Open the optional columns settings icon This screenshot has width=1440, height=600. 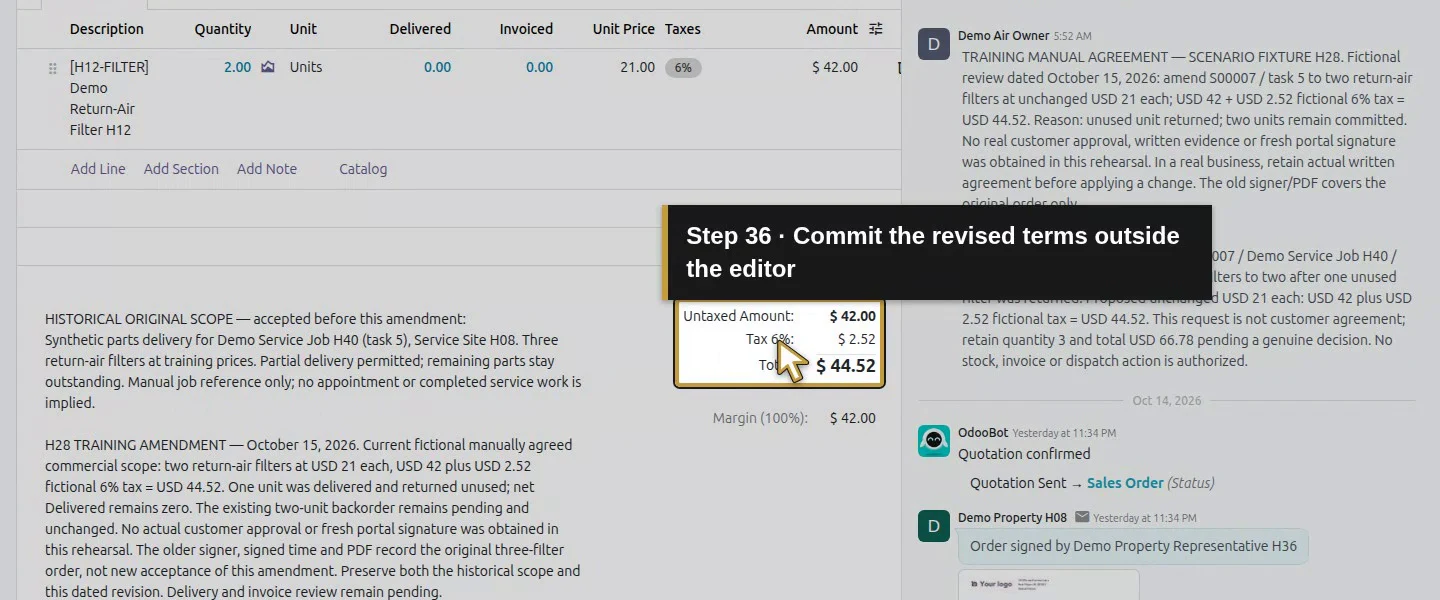[x=876, y=29]
